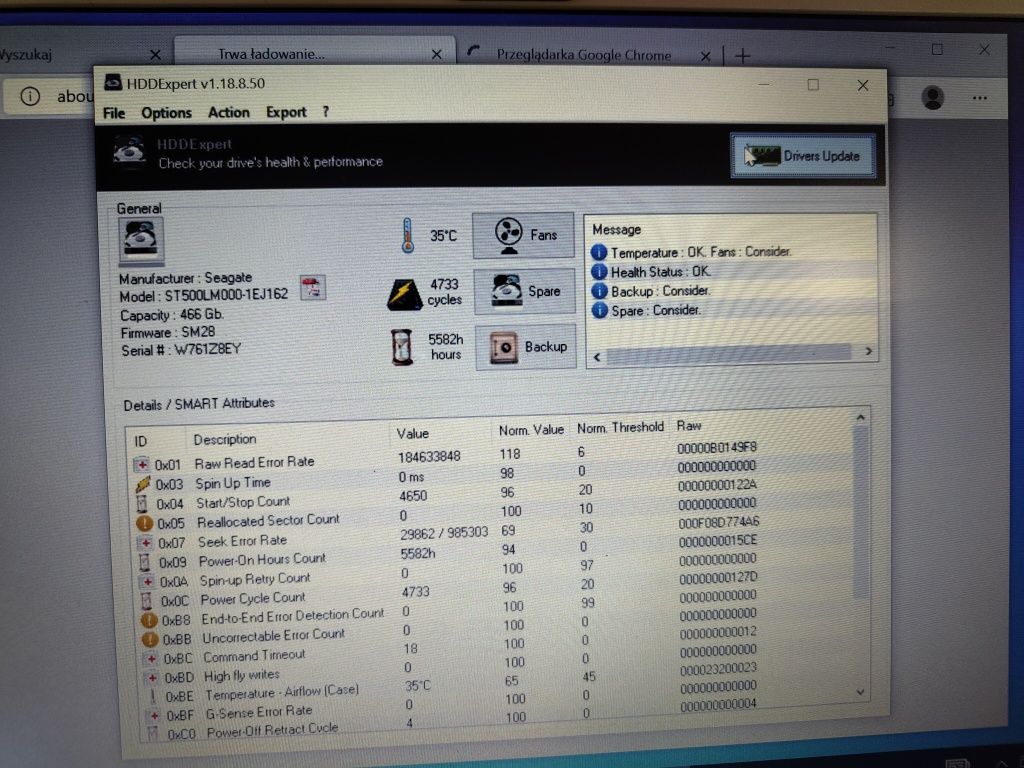1024x768 pixels.
Task: Click the Power Cycle Count row icon
Action: click(x=147, y=600)
